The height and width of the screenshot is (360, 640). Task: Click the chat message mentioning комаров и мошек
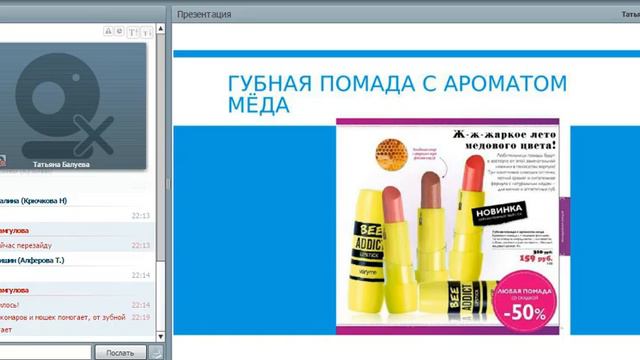pyautogui.click(x=62, y=317)
